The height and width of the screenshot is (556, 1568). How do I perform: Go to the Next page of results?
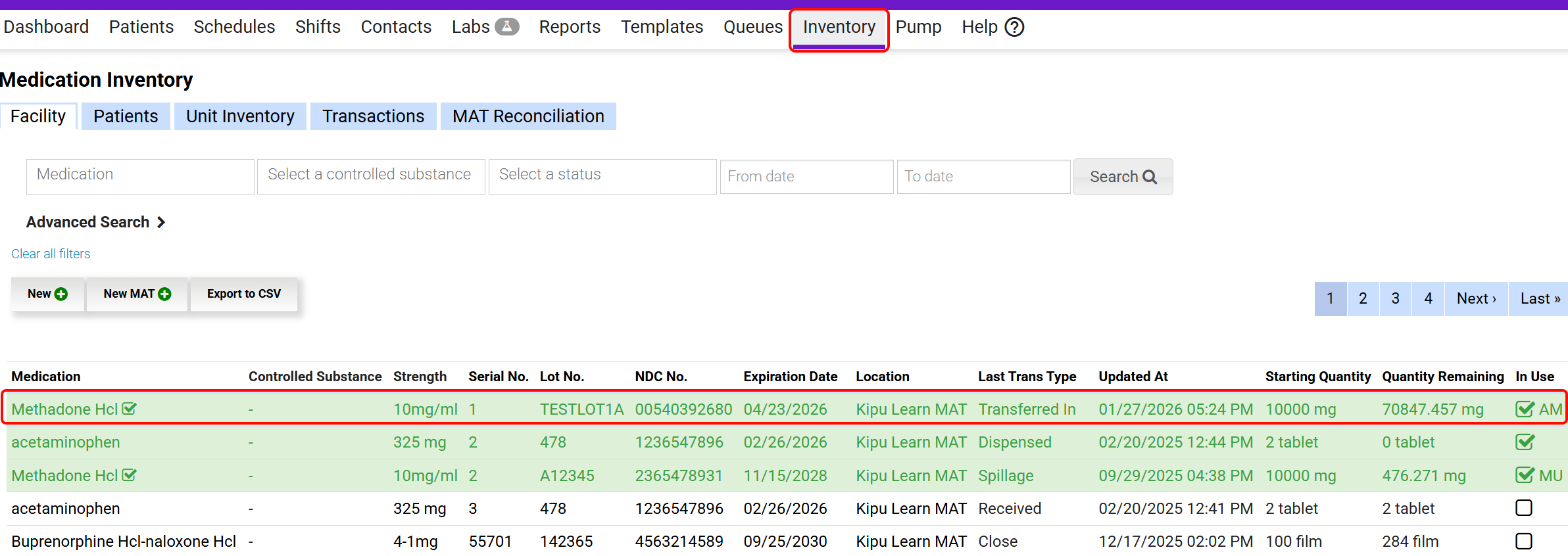(1475, 299)
